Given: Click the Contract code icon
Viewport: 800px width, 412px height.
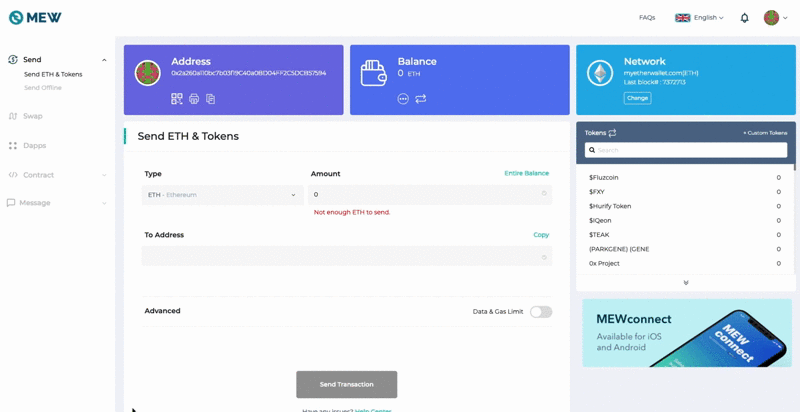Looking at the screenshot, I should [x=13, y=175].
